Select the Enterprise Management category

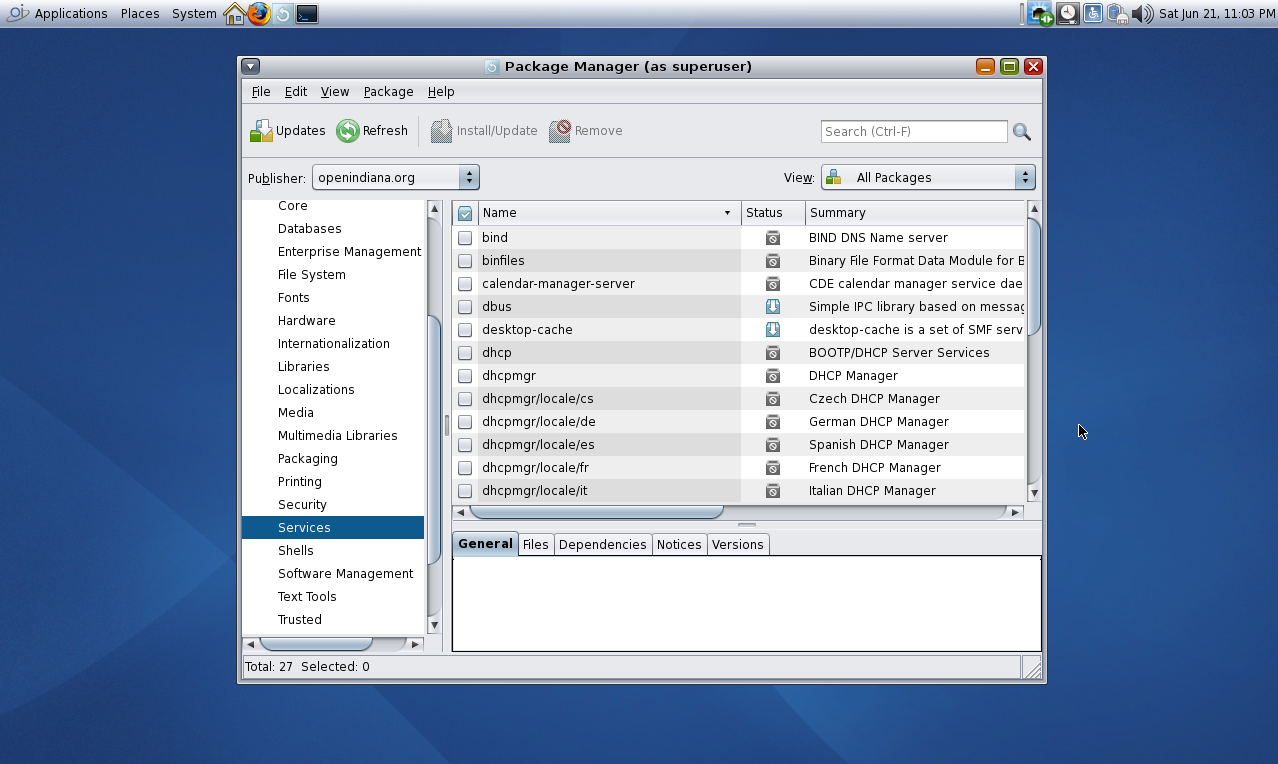pyautogui.click(x=349, y=252)
